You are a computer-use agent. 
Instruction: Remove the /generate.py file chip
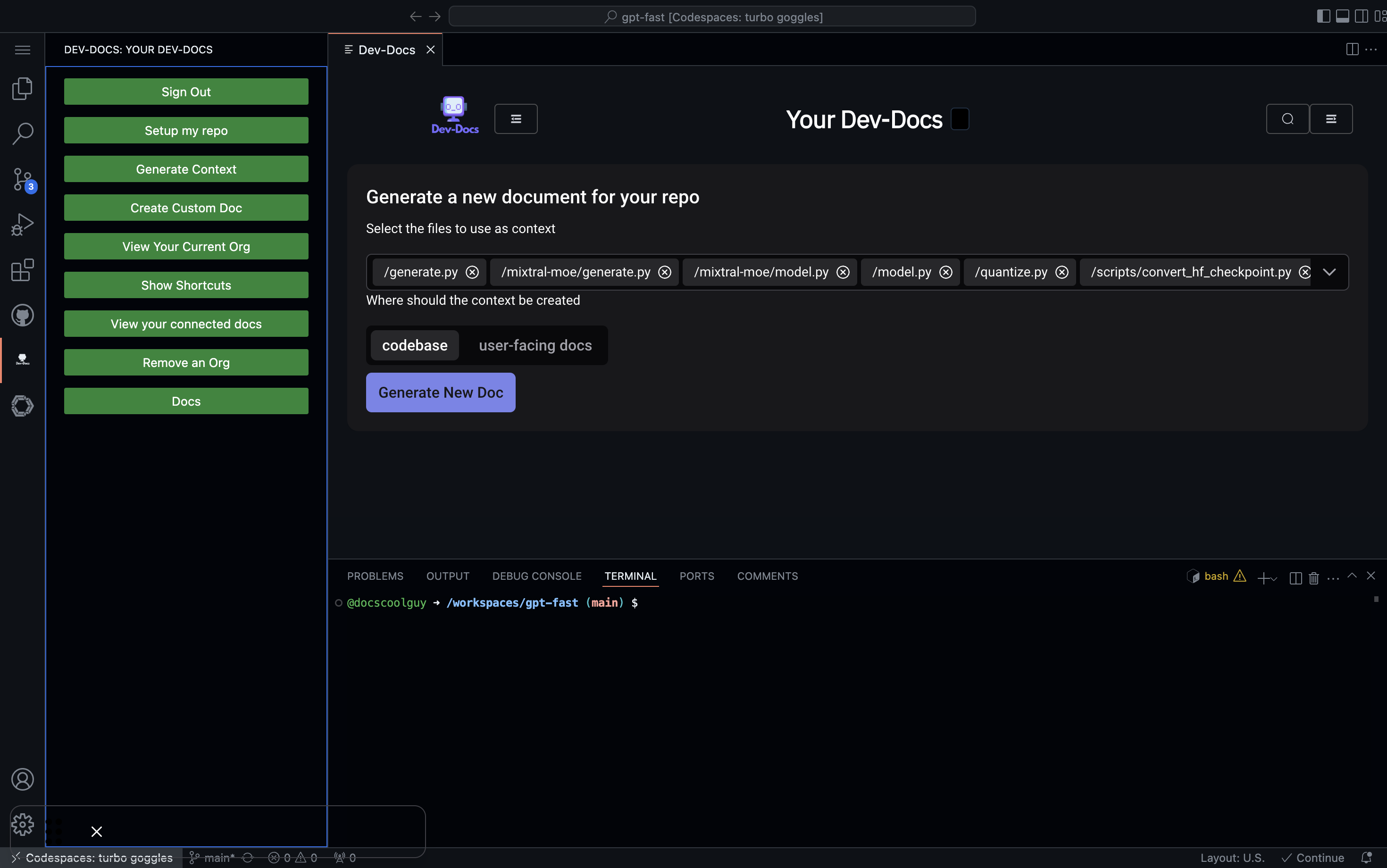click(x=472, y=272)
